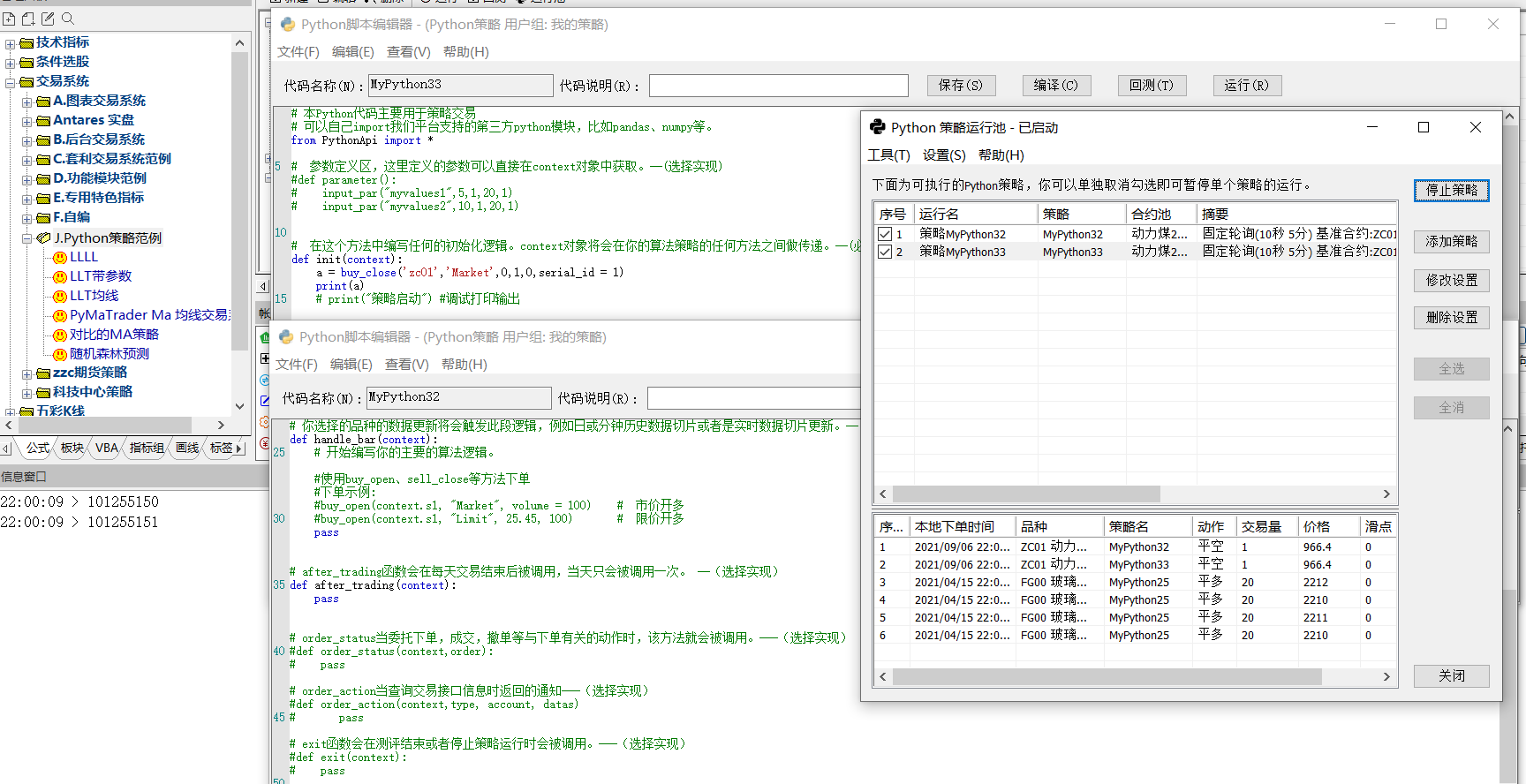Click smiley icon beside 随机森林预测
This screenshot has width=1526, height=784.
point(60,355)
